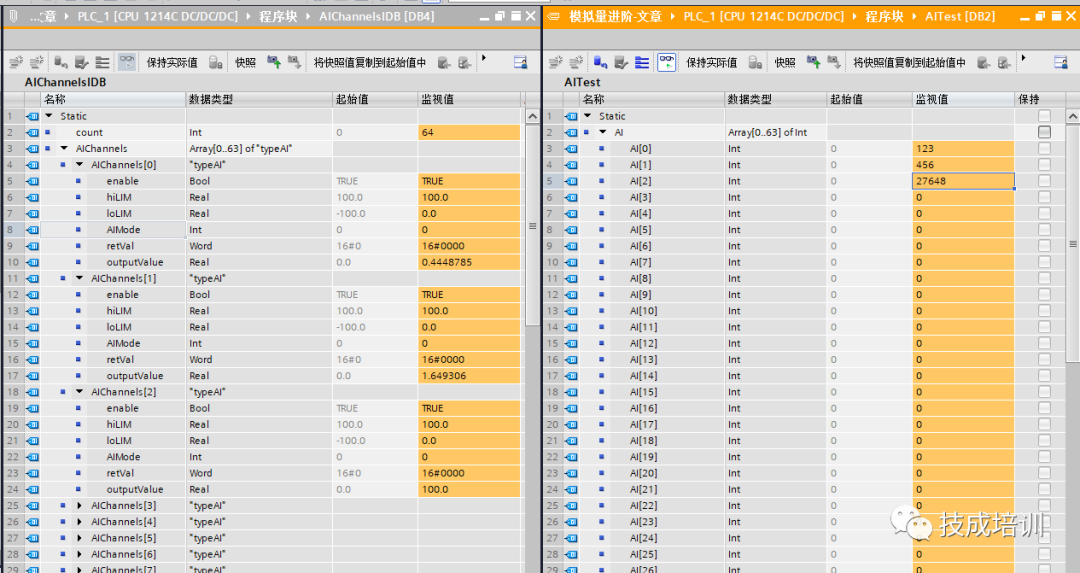Tick the retain checkbox for AI[5]

1044,229
